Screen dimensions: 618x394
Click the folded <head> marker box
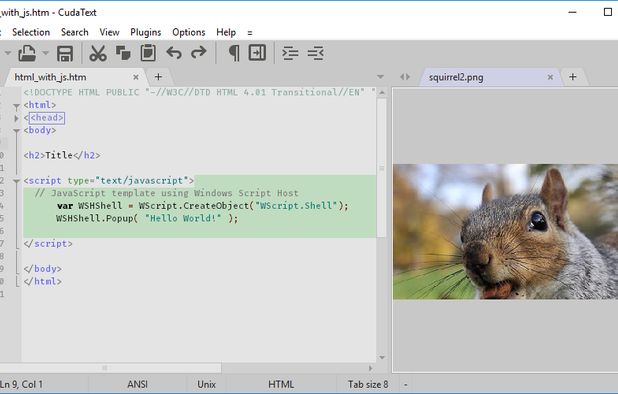(x=47, y=118)
